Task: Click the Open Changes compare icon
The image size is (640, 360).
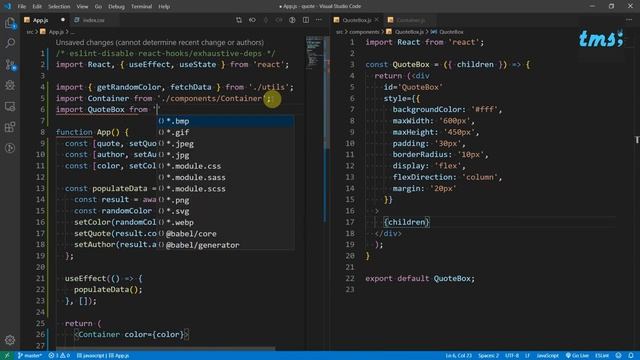Action: click(x=239, y=20)
